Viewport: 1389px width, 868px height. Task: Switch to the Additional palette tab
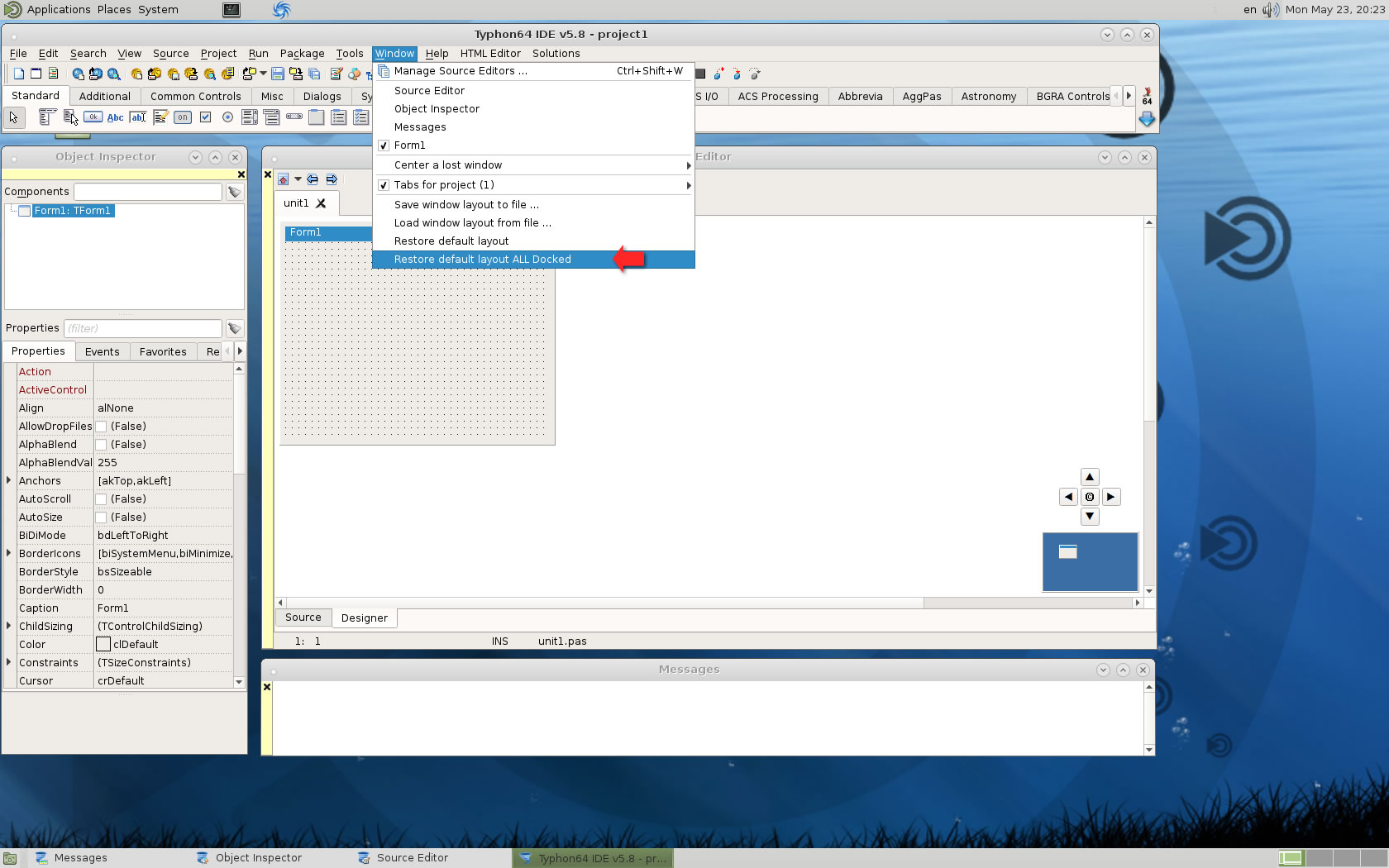(x=105, y=97)
